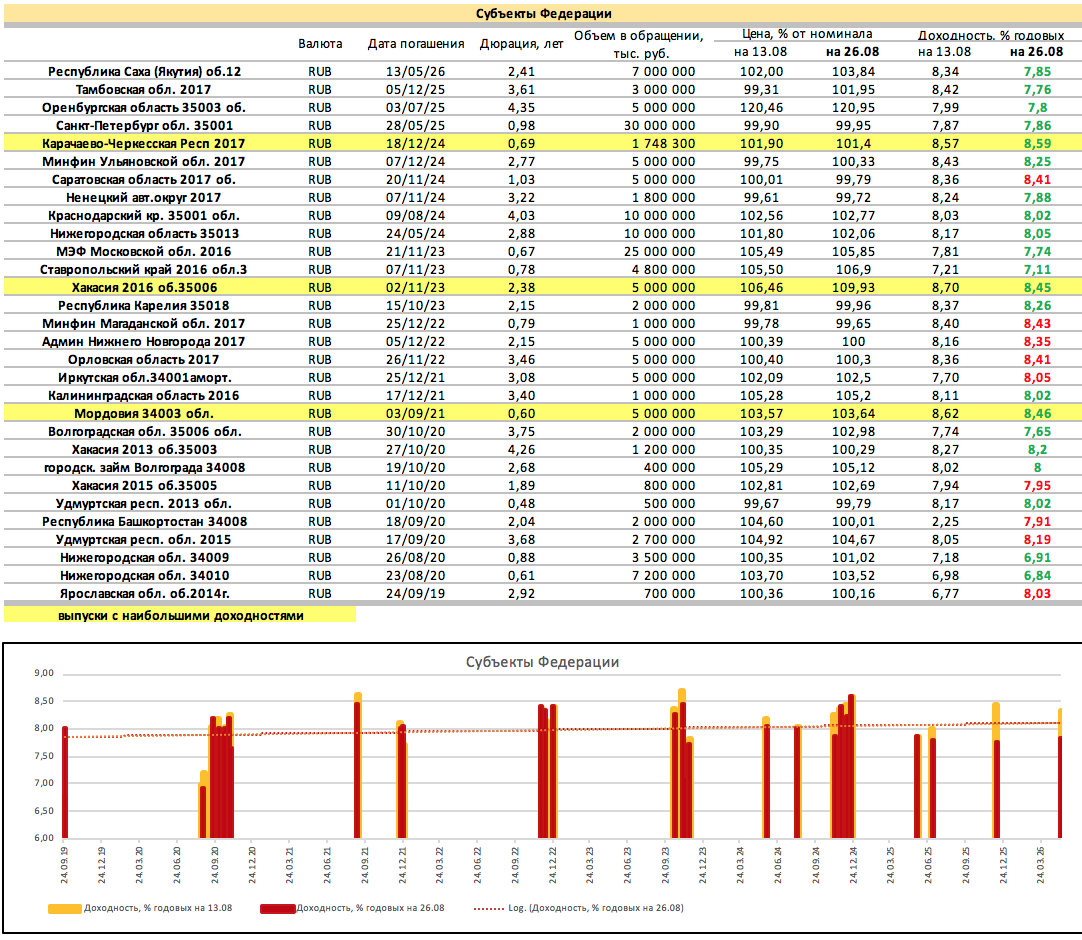Select the chart title "Субъекты Федерации"
Image resolution: width=1082 pixels, height=940 pixels.
pyautogui.click(x=542, y=662)
